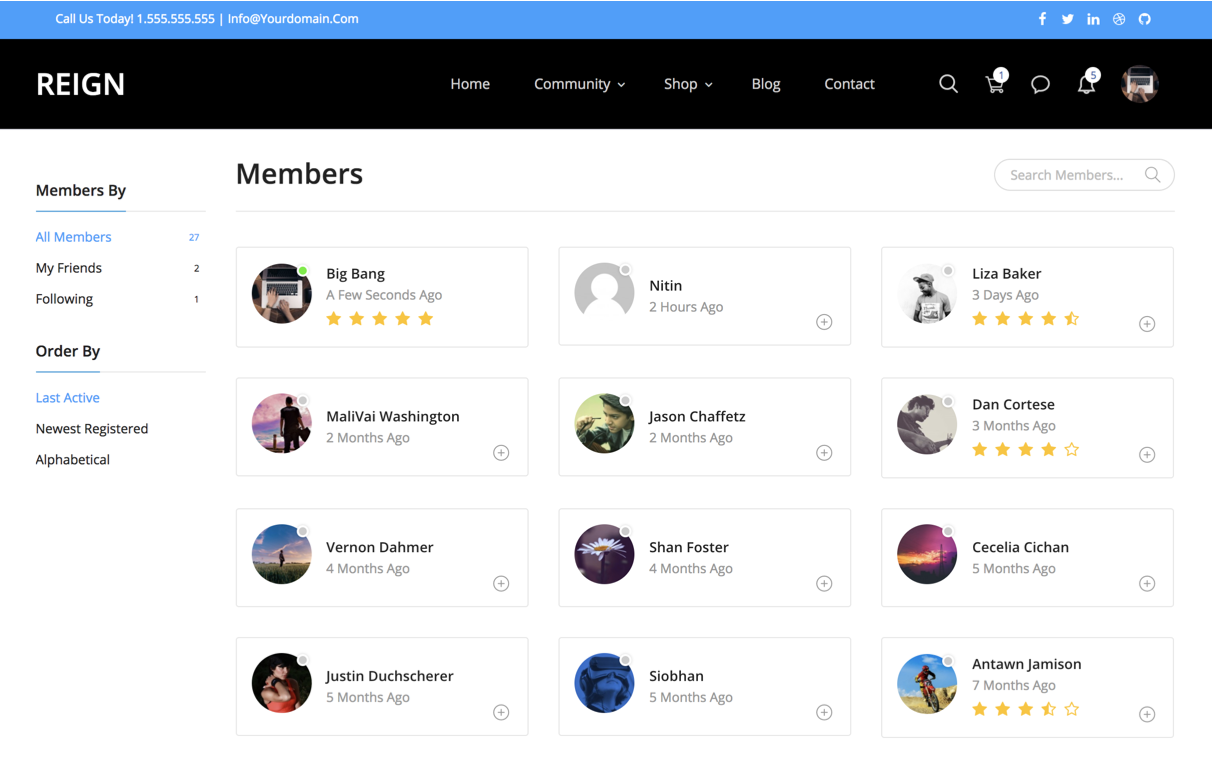Filter by My Friends
The height and width of the screenshot is (761, 1213).
click(x=69, y=268)
